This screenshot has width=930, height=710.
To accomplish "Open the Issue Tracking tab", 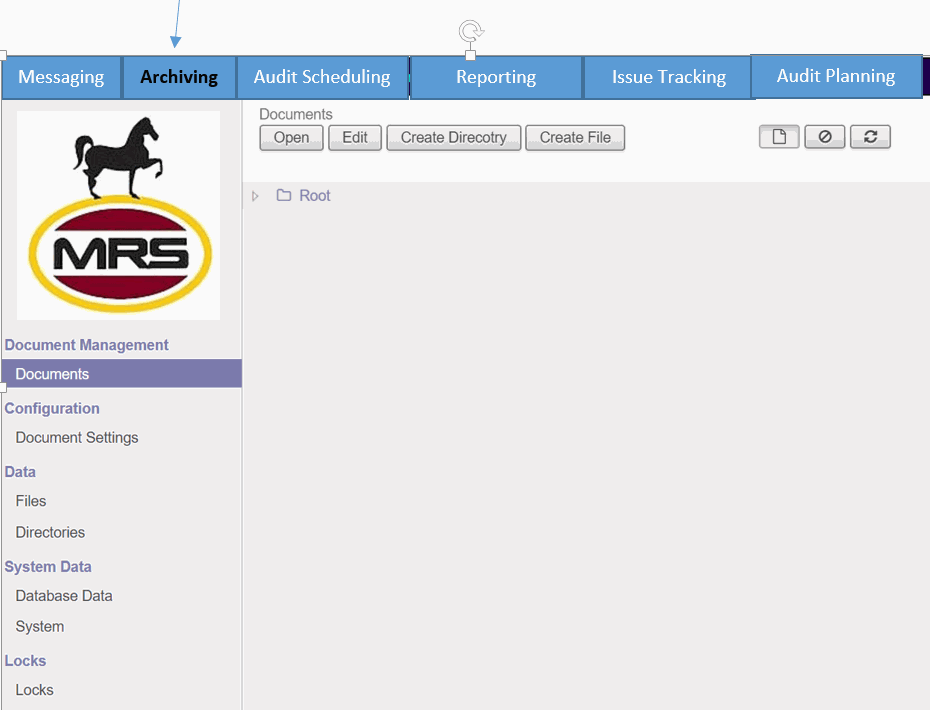I will coord(667,76).
